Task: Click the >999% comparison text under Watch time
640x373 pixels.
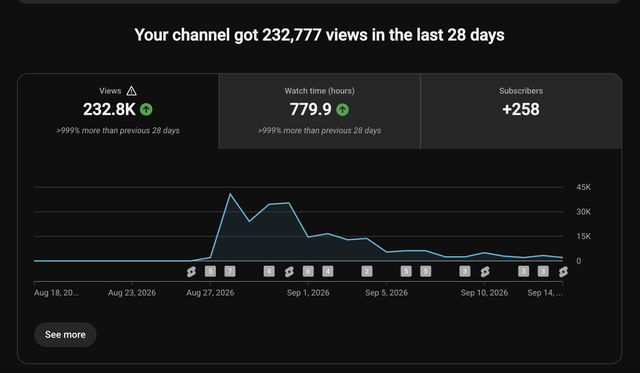Action: tap(319, 131)
